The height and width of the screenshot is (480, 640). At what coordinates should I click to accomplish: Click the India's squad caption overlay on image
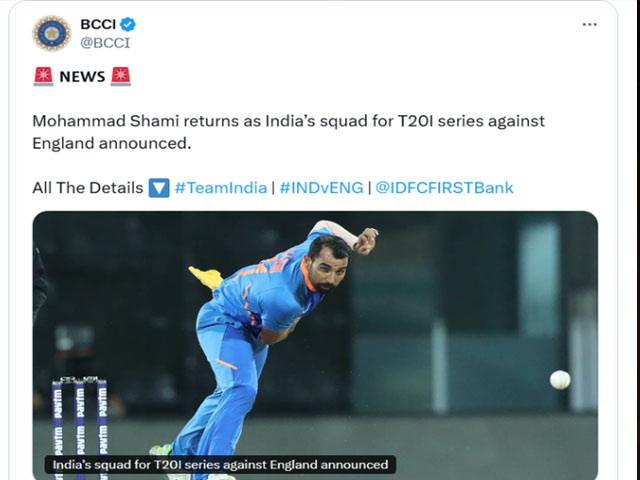(220, 464)
